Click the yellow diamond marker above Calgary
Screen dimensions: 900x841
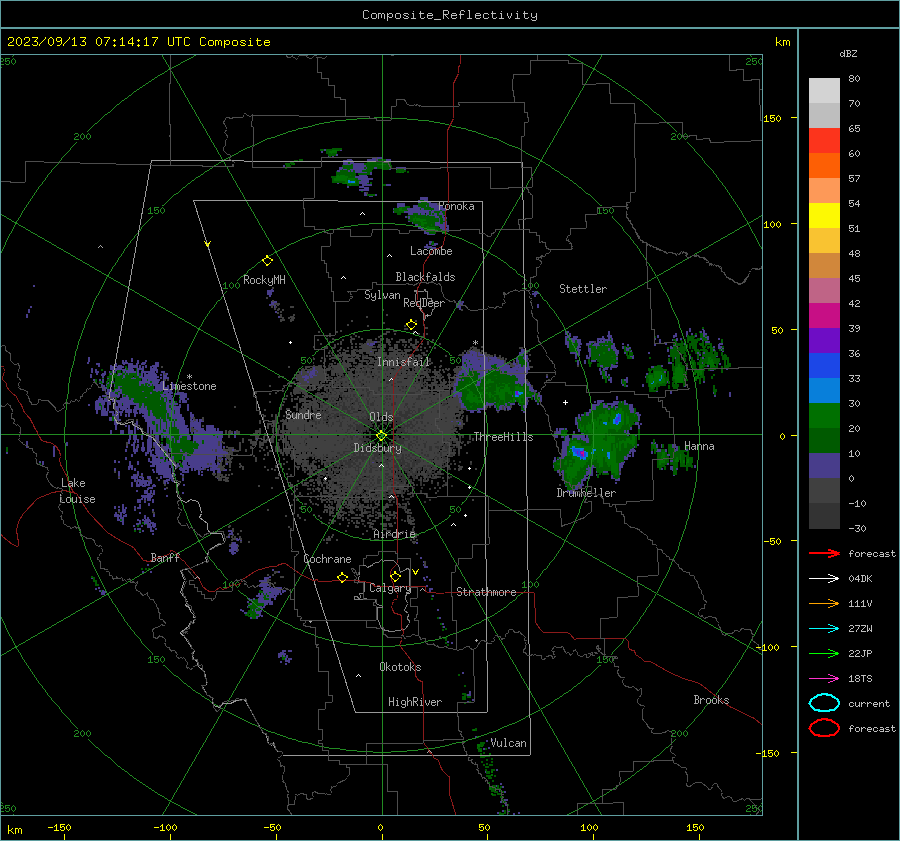(395, 576)
